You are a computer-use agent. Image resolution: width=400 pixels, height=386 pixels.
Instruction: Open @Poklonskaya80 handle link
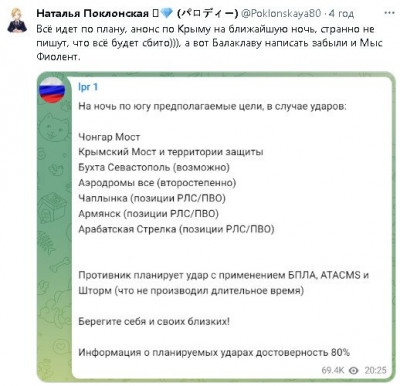coord(281,13)
